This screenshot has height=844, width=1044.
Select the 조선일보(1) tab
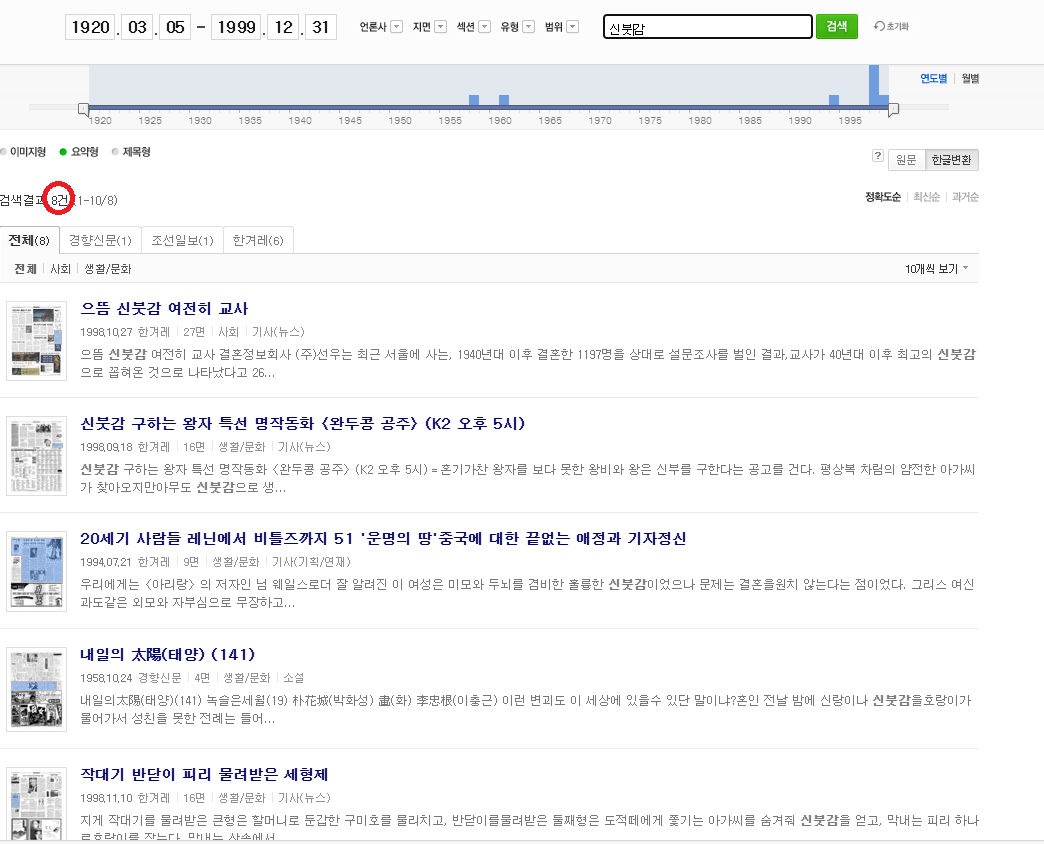tap(182, 240)
